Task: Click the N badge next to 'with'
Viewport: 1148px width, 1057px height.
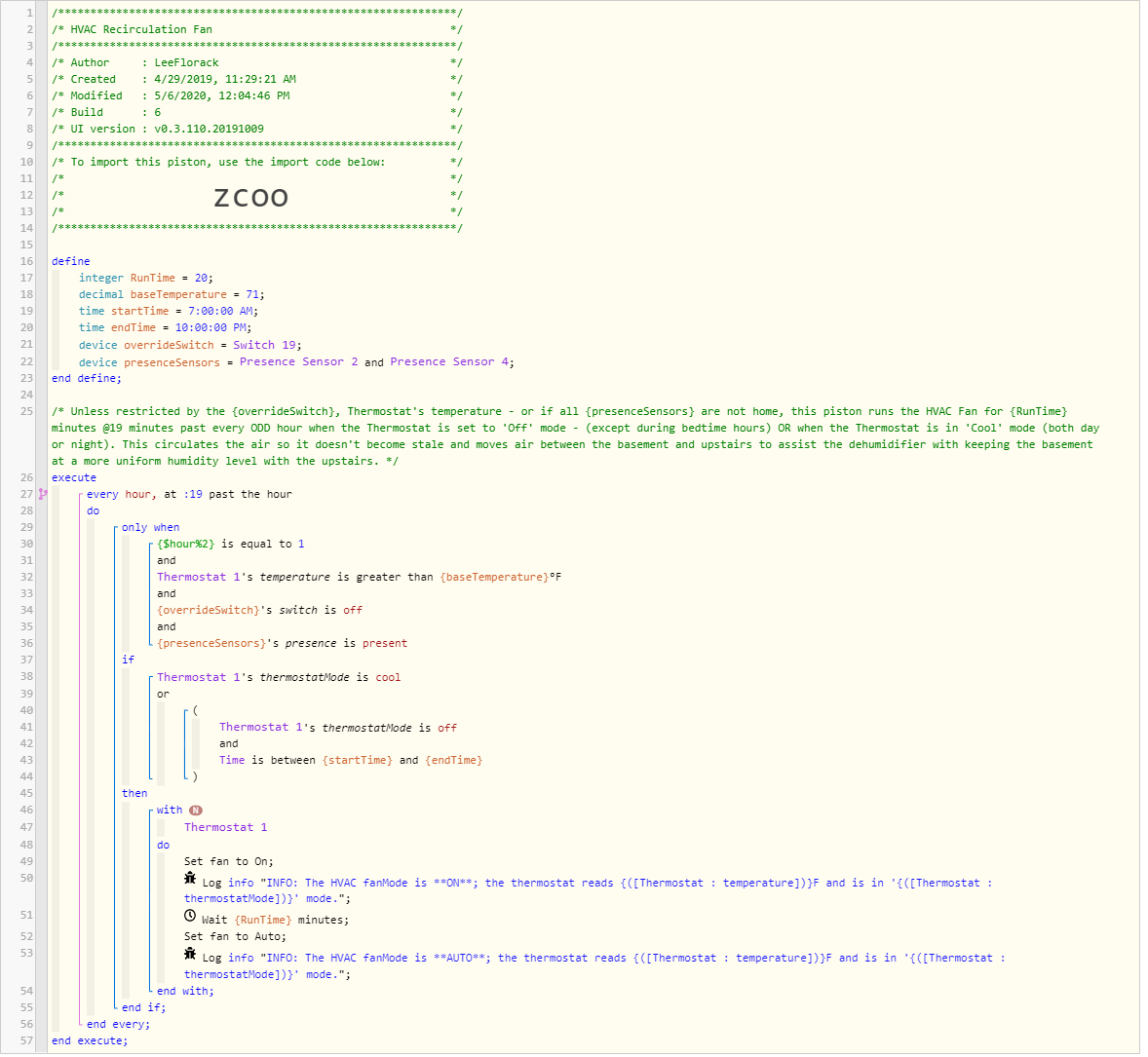Action: point(196,812)
